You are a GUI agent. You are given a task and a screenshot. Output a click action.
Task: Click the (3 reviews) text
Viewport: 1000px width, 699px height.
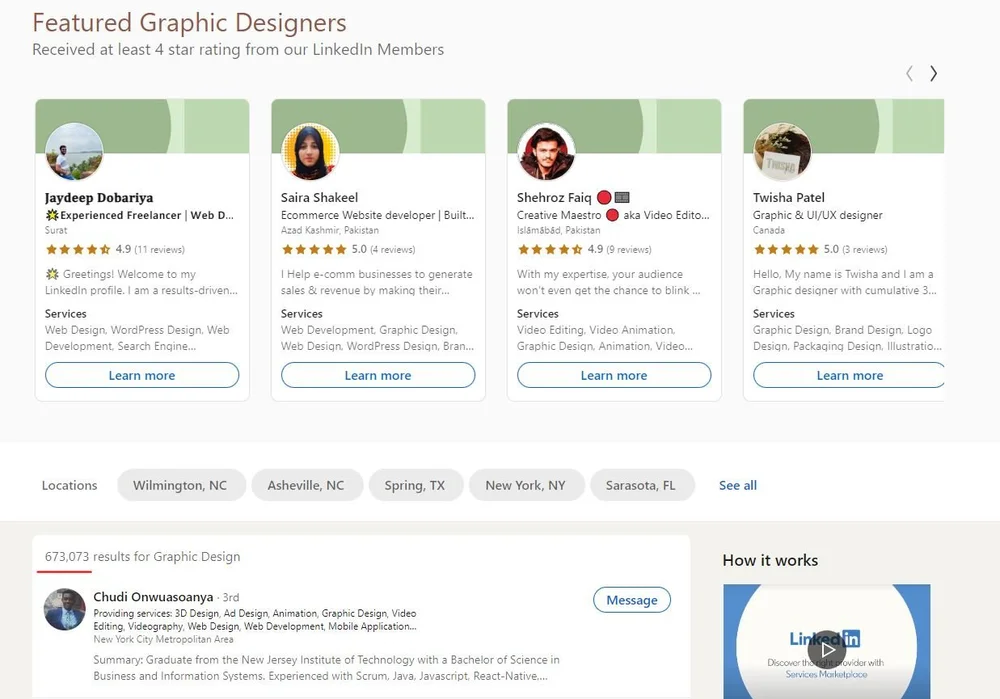tap(865, 249)
